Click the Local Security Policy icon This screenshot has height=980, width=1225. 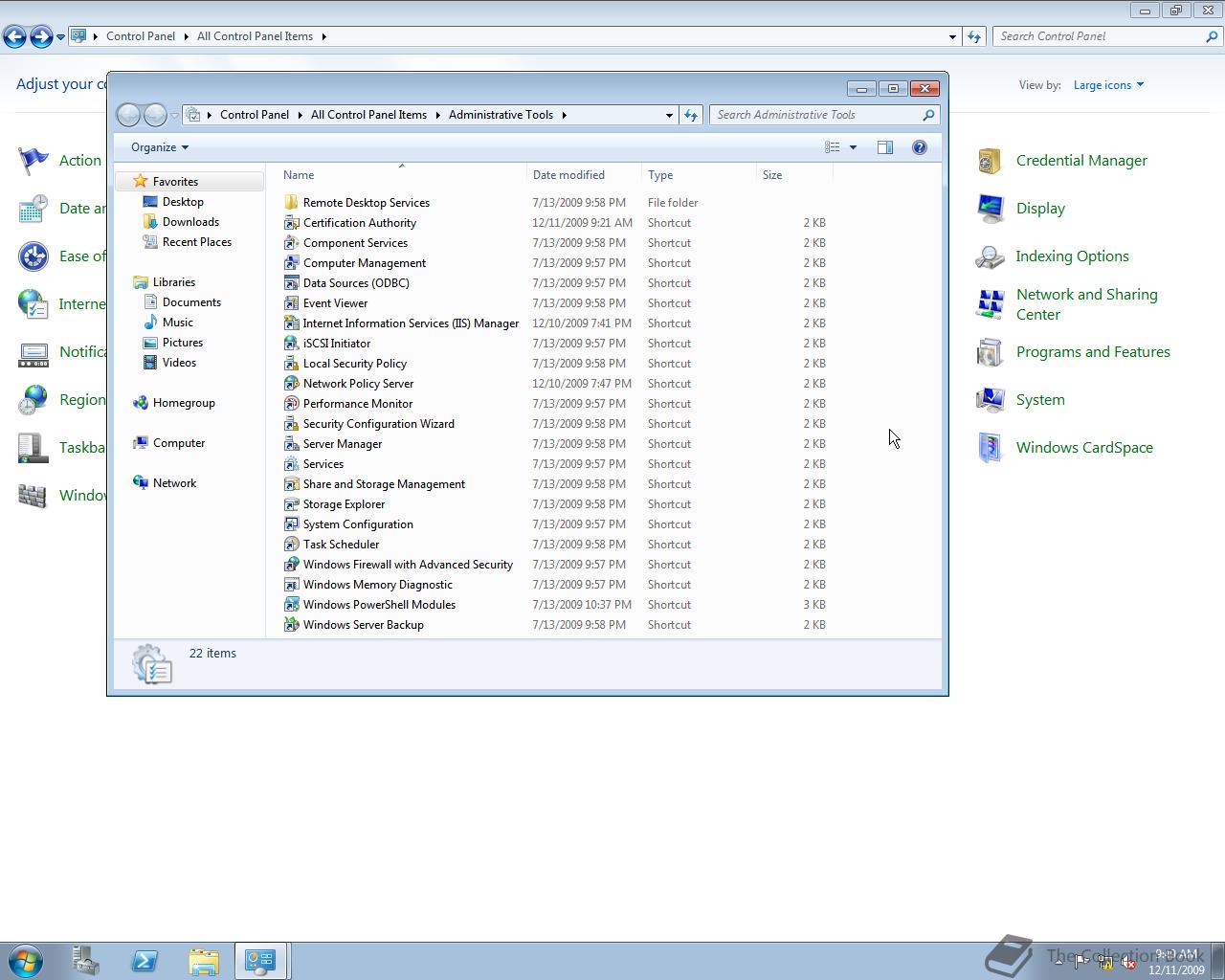pos(291,364)
